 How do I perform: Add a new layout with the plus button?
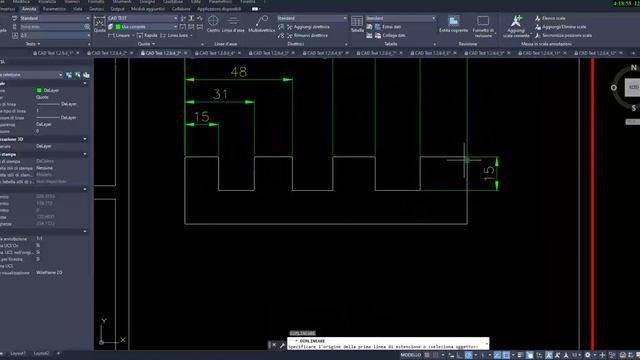tap(58, 353)
